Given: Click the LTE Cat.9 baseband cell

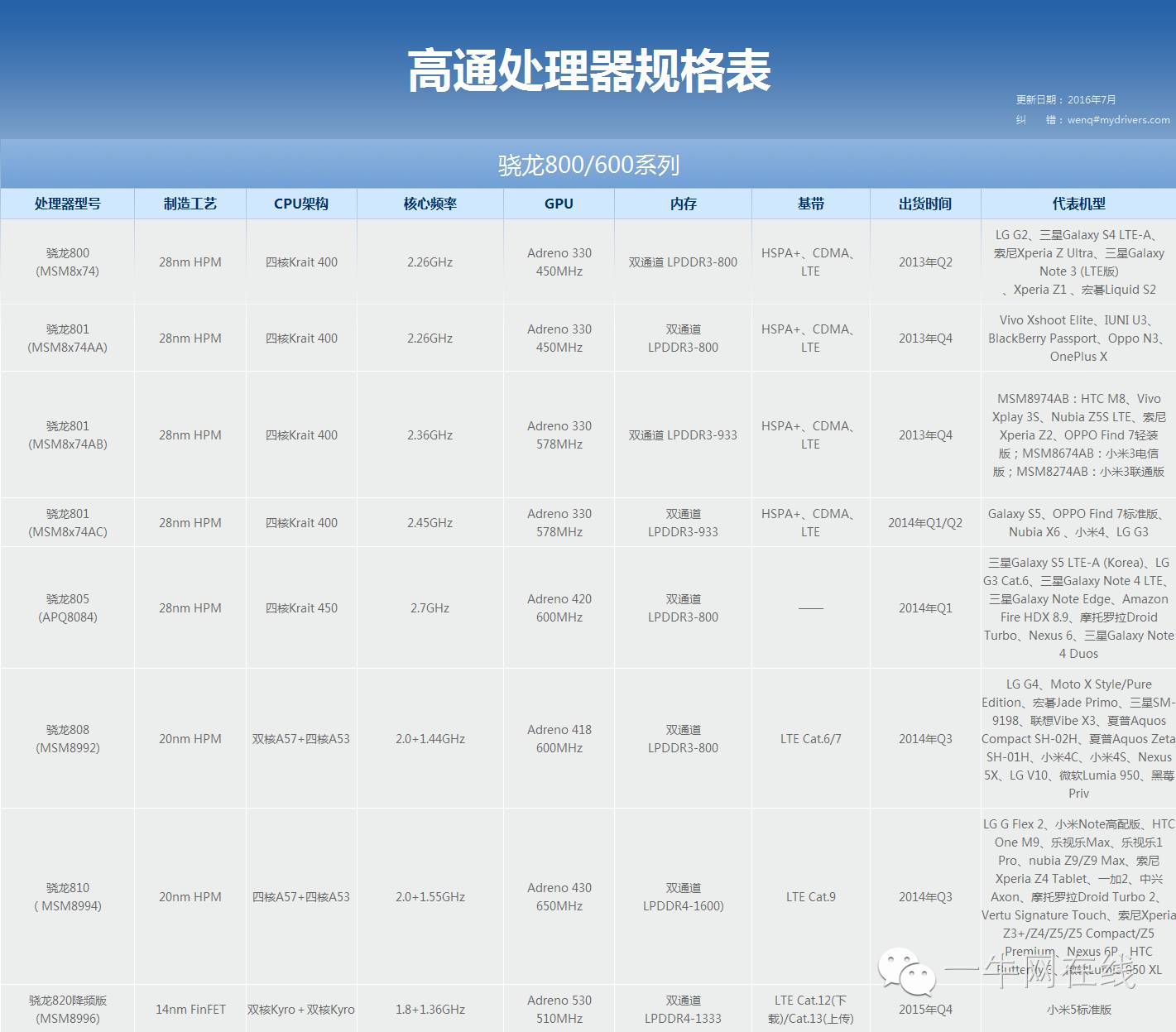Looking at the screenshot, I should click(x=811, y=897).
